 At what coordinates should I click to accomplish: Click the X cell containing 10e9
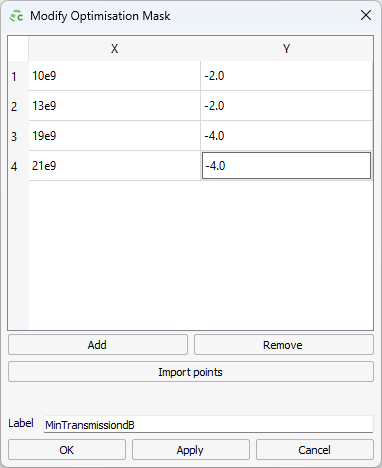pos(114,76)
